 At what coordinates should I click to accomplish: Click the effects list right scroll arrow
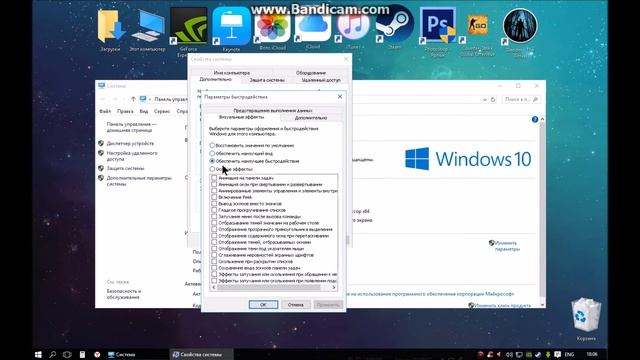tap(333, 287)
